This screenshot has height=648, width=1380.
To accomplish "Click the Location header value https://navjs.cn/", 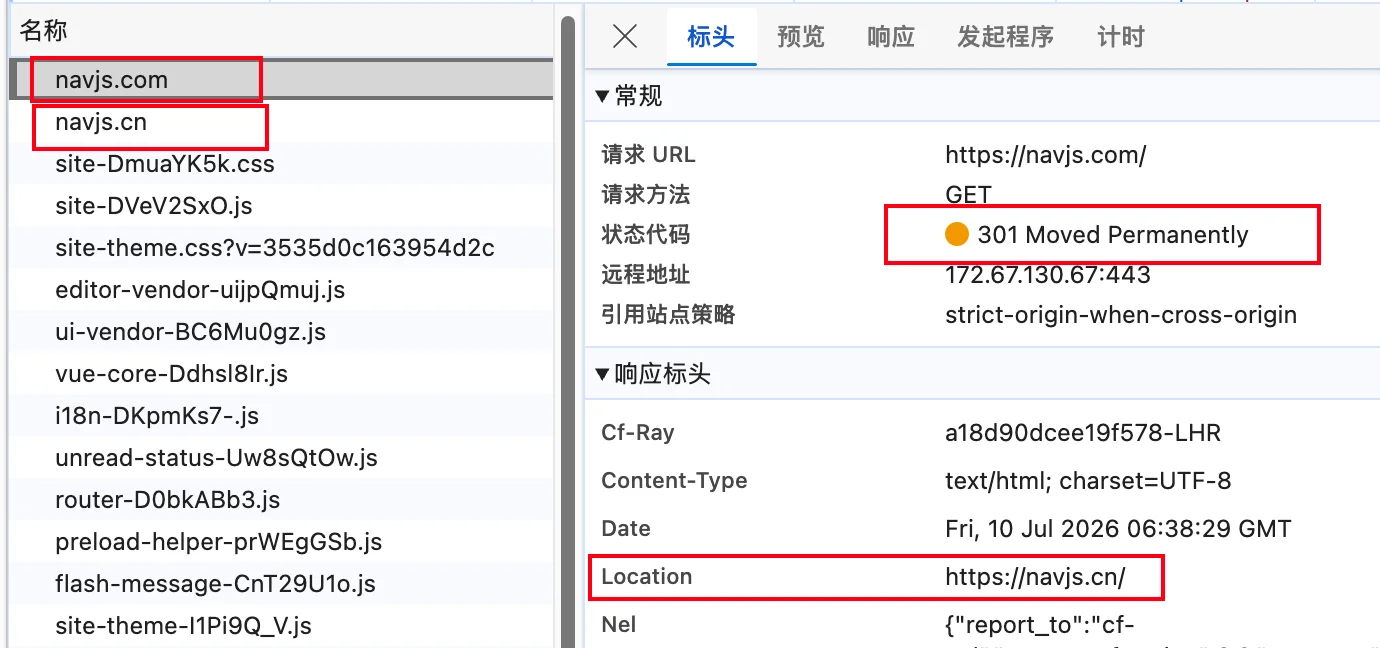I will tap(1035, 577).
